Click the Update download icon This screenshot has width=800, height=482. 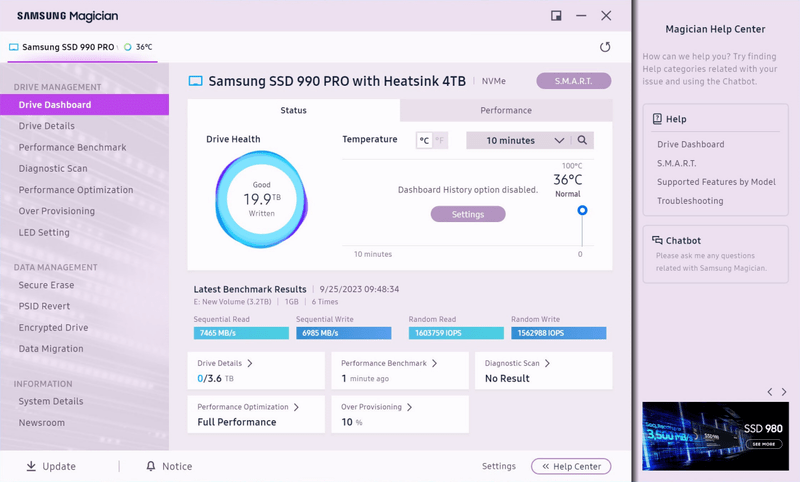point(31,466)
